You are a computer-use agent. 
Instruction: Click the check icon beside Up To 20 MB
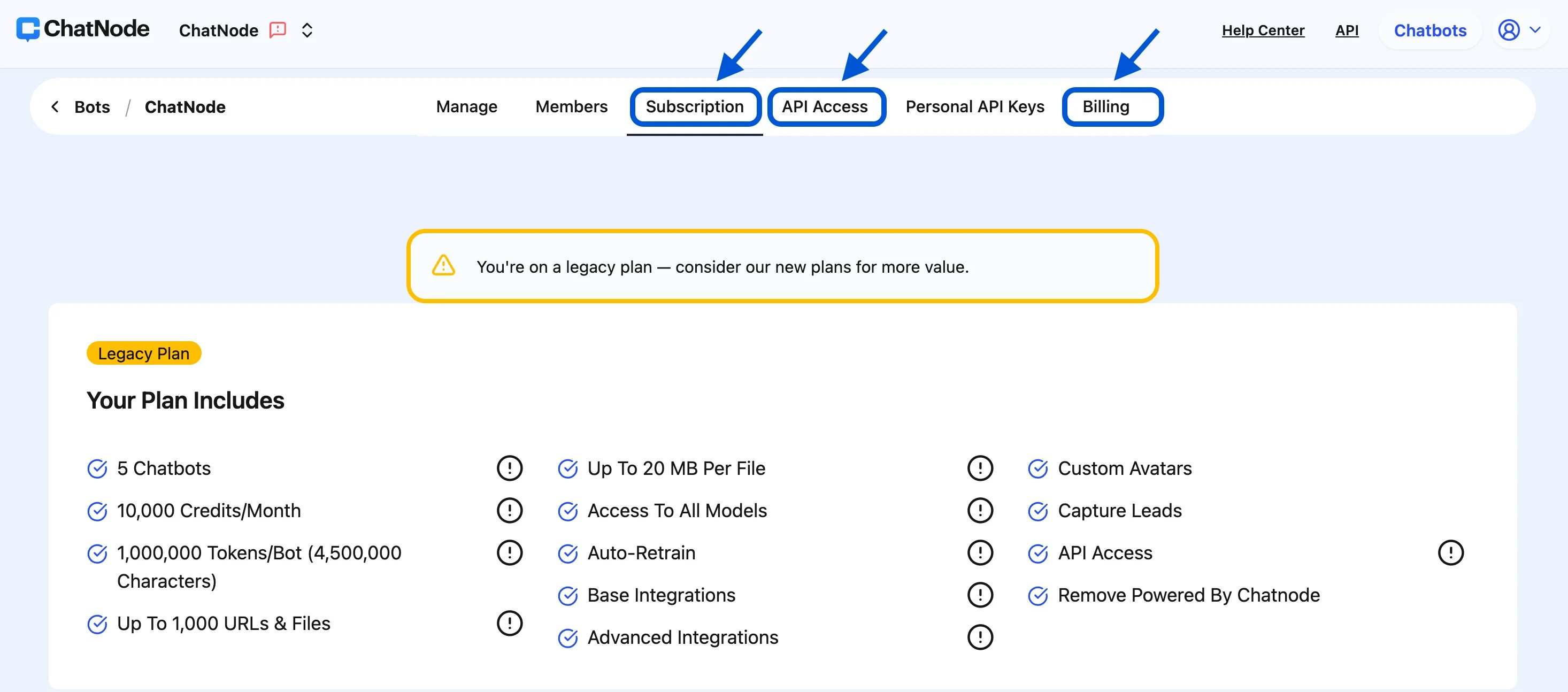[x=568, y=468]
